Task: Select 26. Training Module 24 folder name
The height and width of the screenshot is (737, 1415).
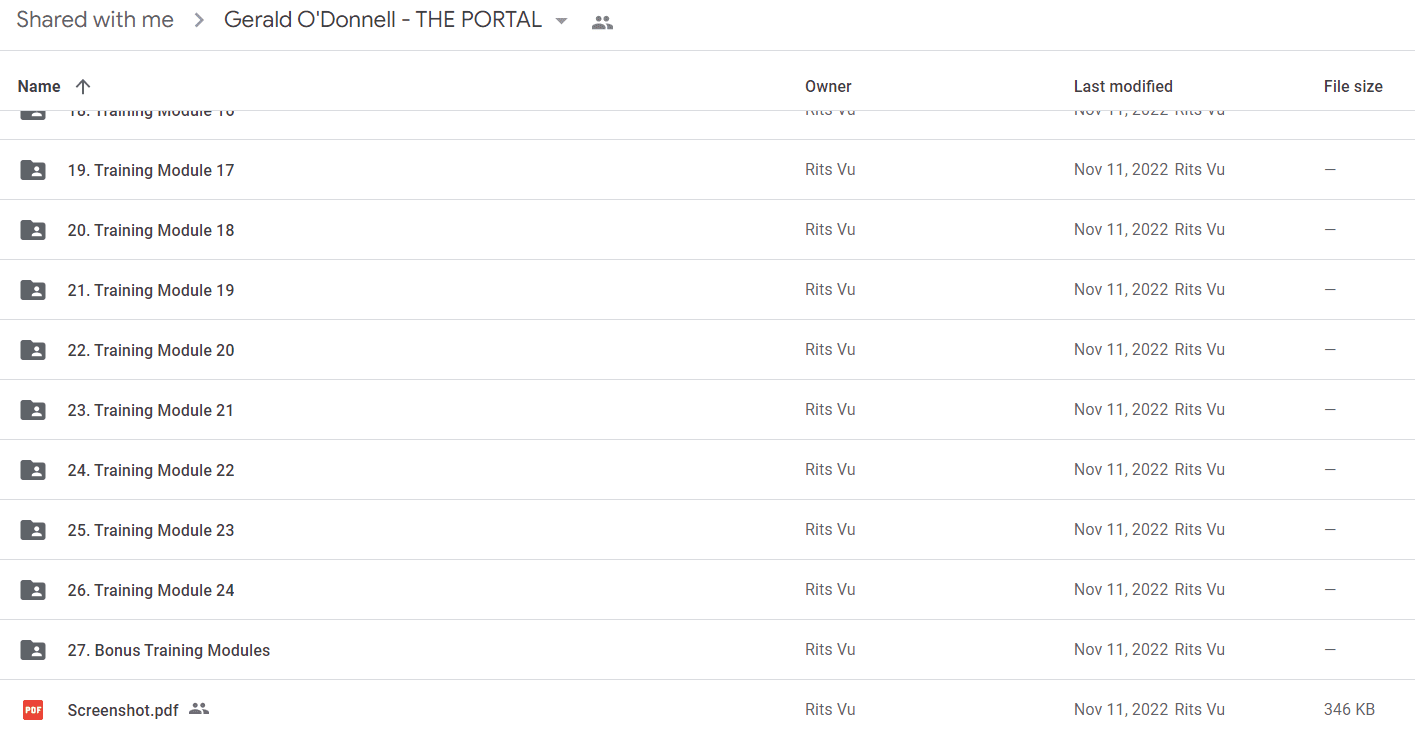Action: (x=151, y=590)
